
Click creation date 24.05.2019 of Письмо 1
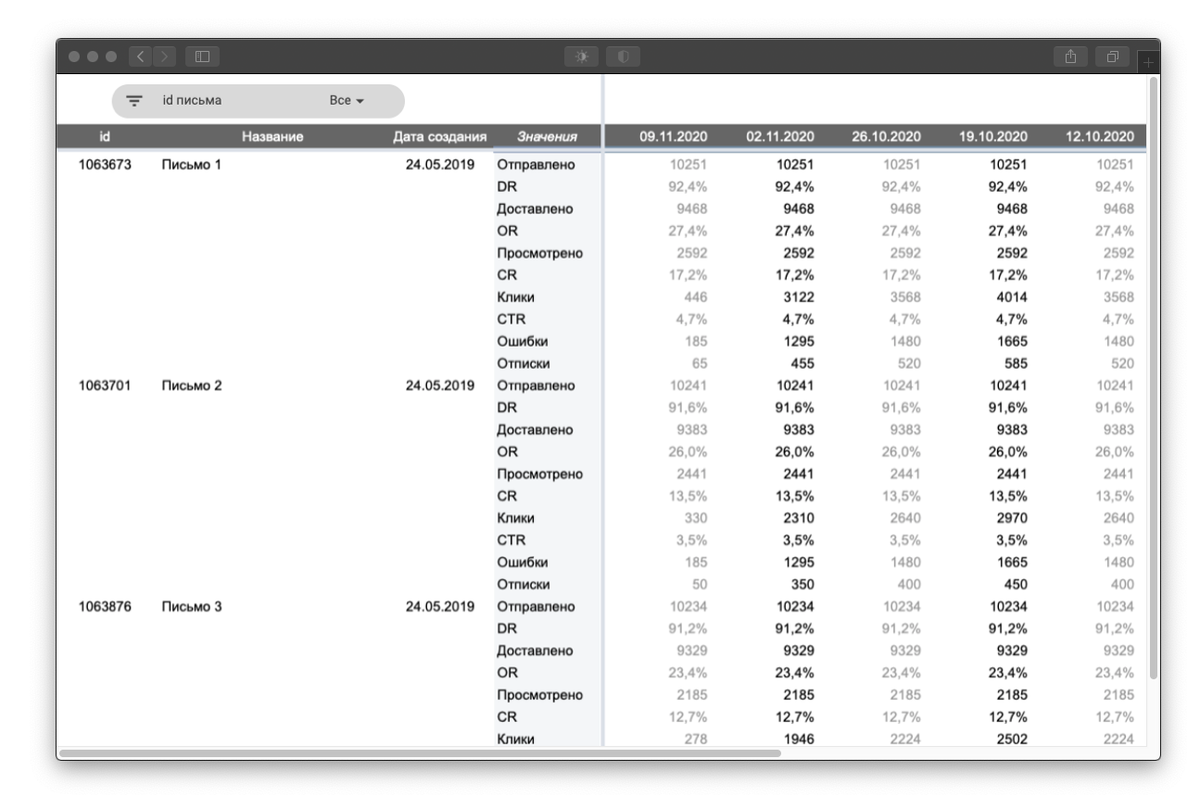pos(440,165)
